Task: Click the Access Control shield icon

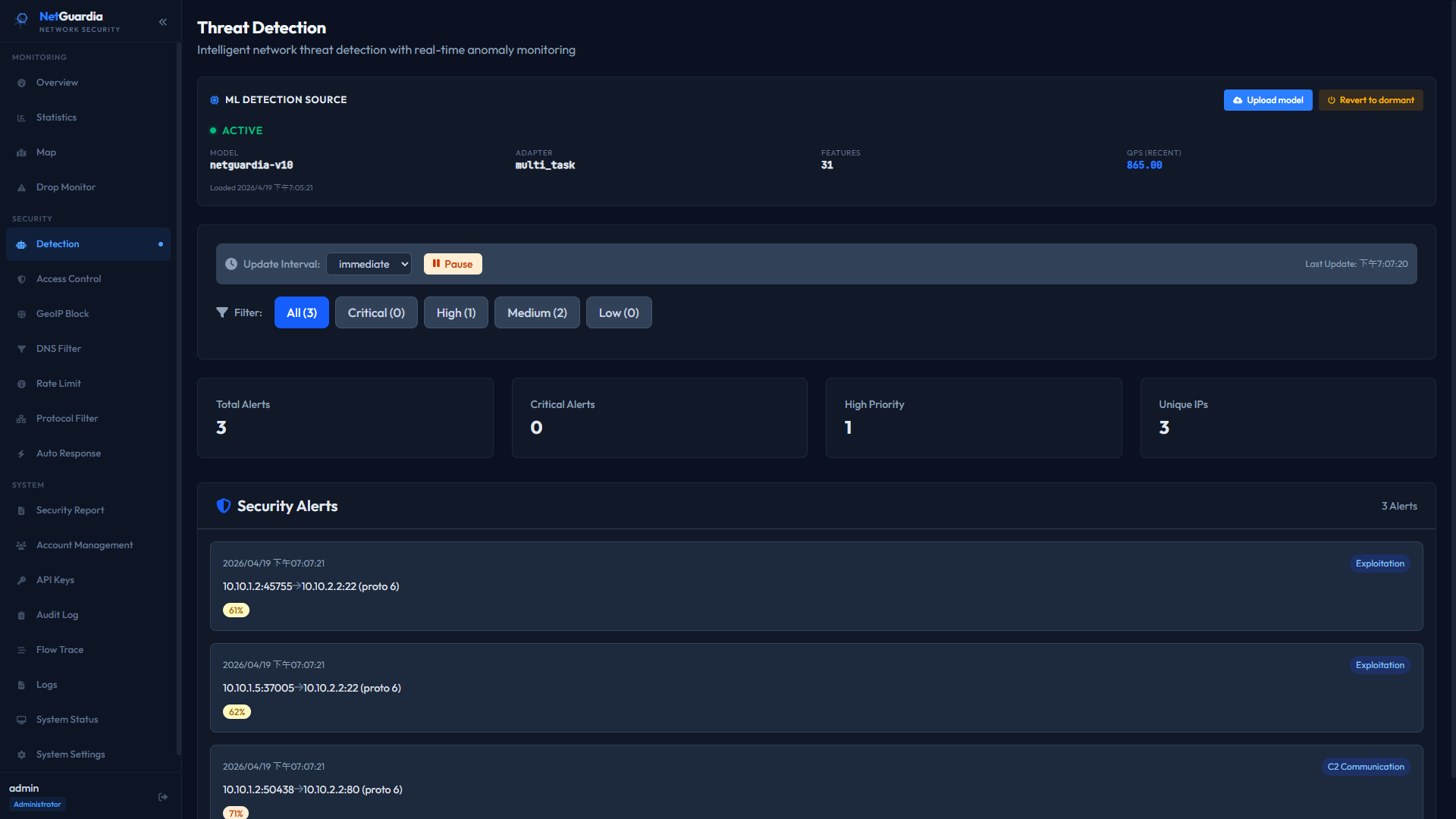Action: click(x=21, y=280)
